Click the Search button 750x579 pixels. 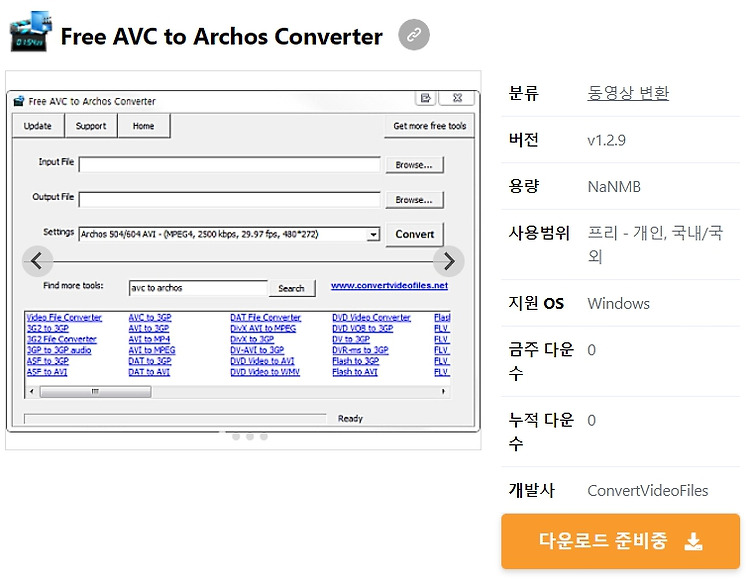292,288
